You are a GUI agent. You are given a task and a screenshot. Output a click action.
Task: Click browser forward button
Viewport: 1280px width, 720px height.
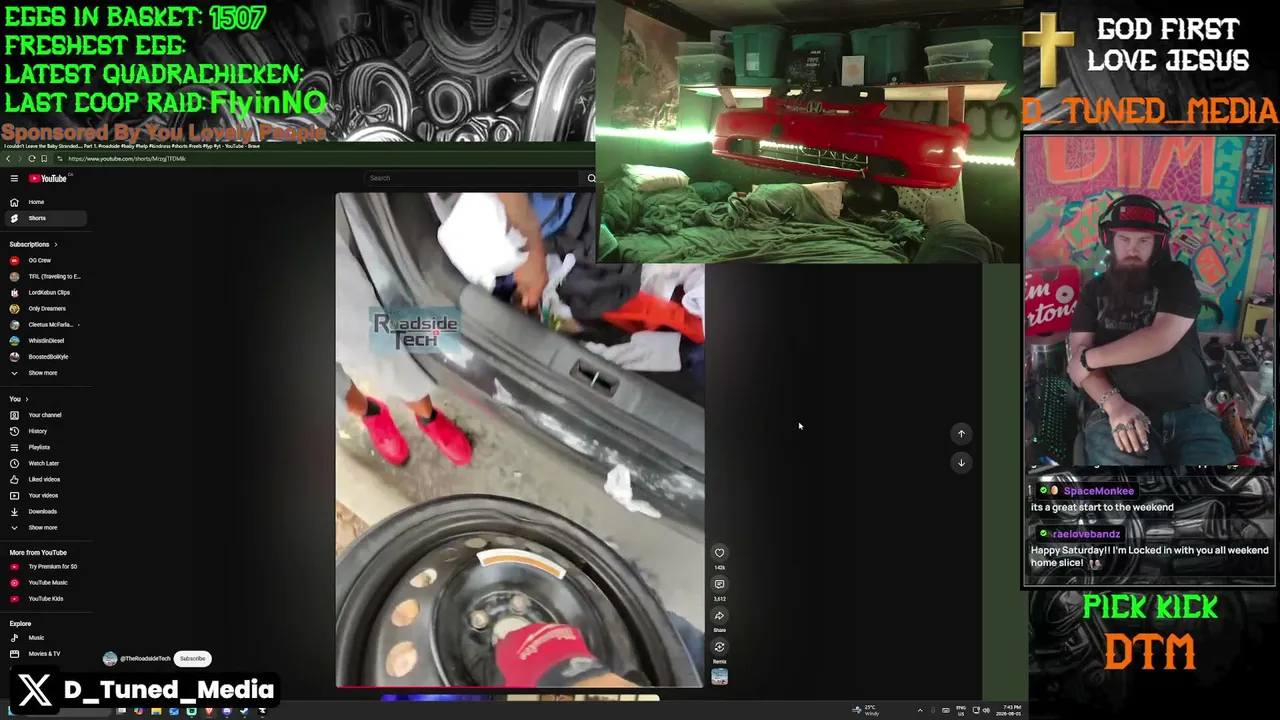(x=19, y=159)
